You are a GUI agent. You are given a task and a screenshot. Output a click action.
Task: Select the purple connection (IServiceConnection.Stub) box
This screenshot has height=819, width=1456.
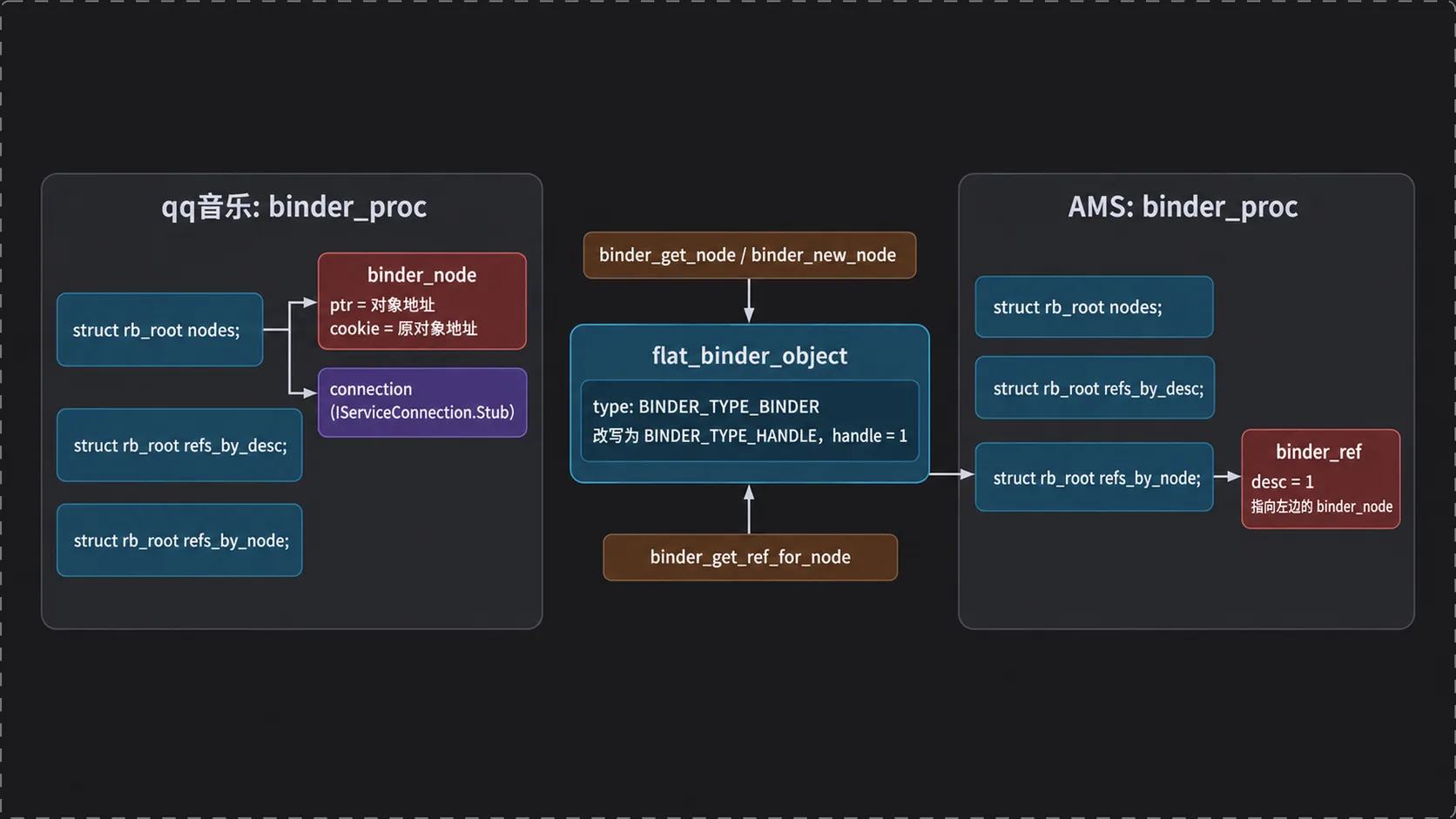[422, 402]
